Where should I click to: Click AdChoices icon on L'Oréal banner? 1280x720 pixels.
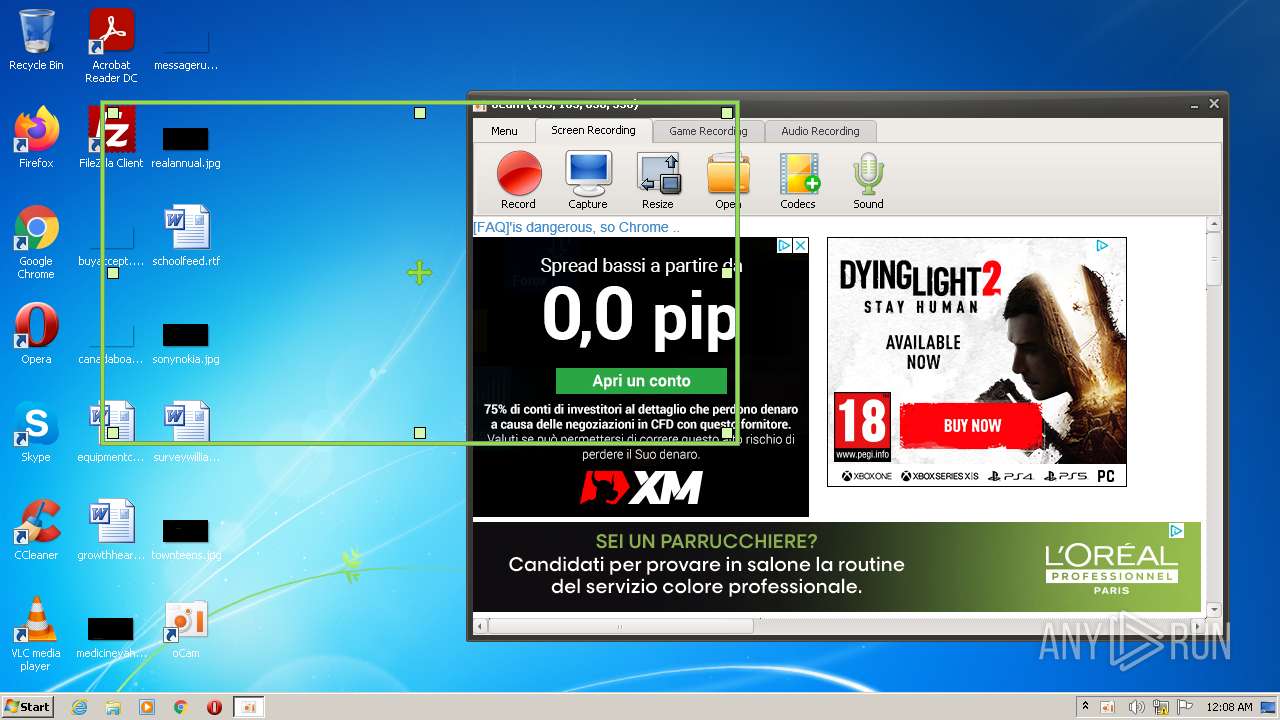(1177, 531)
